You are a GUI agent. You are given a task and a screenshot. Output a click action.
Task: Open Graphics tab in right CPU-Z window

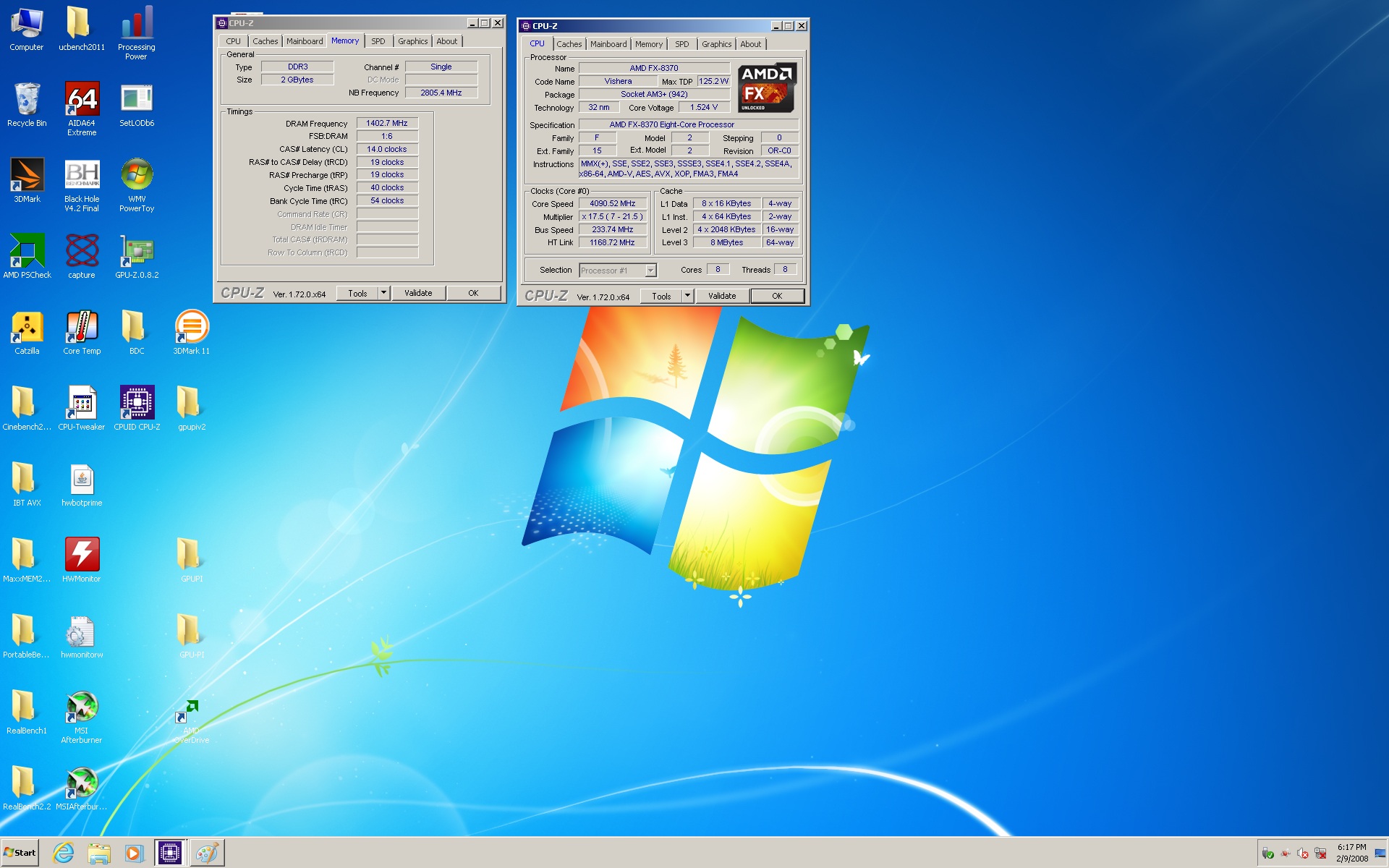[x=716, y=44]
